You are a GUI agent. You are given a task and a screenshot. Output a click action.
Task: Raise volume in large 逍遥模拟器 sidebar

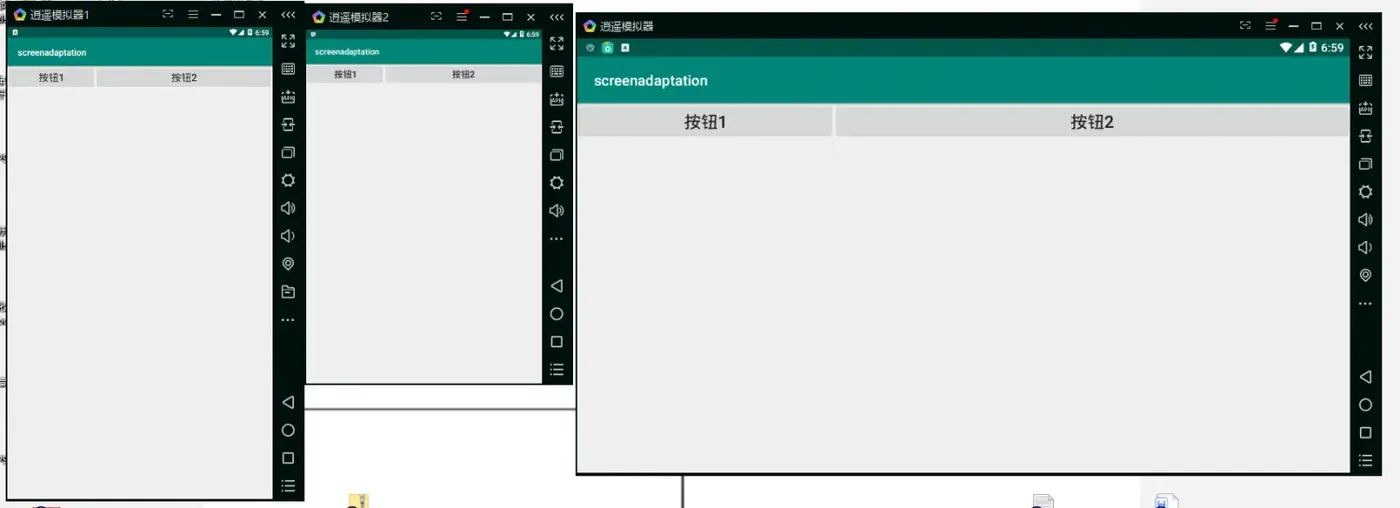[1366, 220]
